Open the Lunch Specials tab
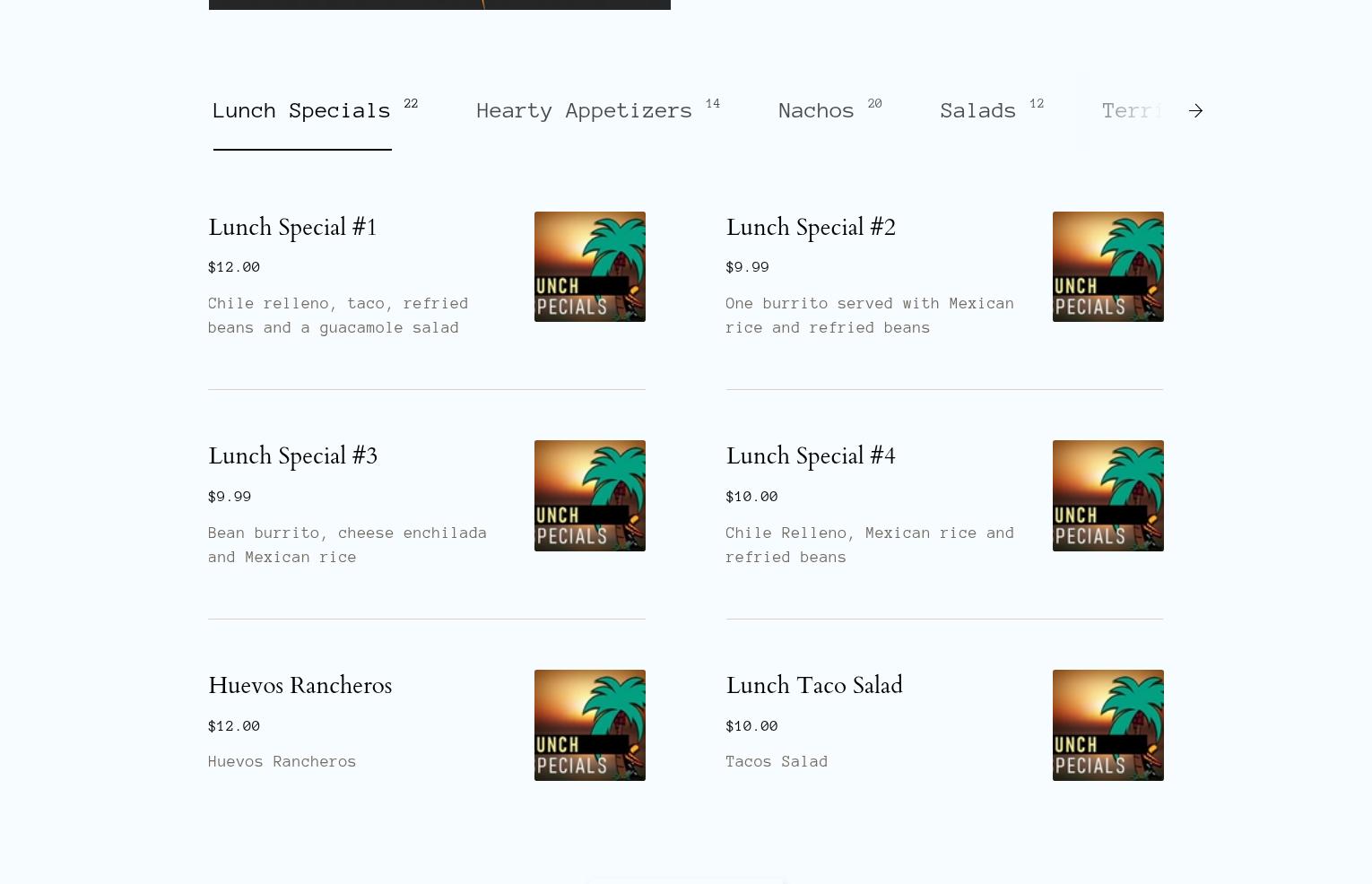 point(302,111)
